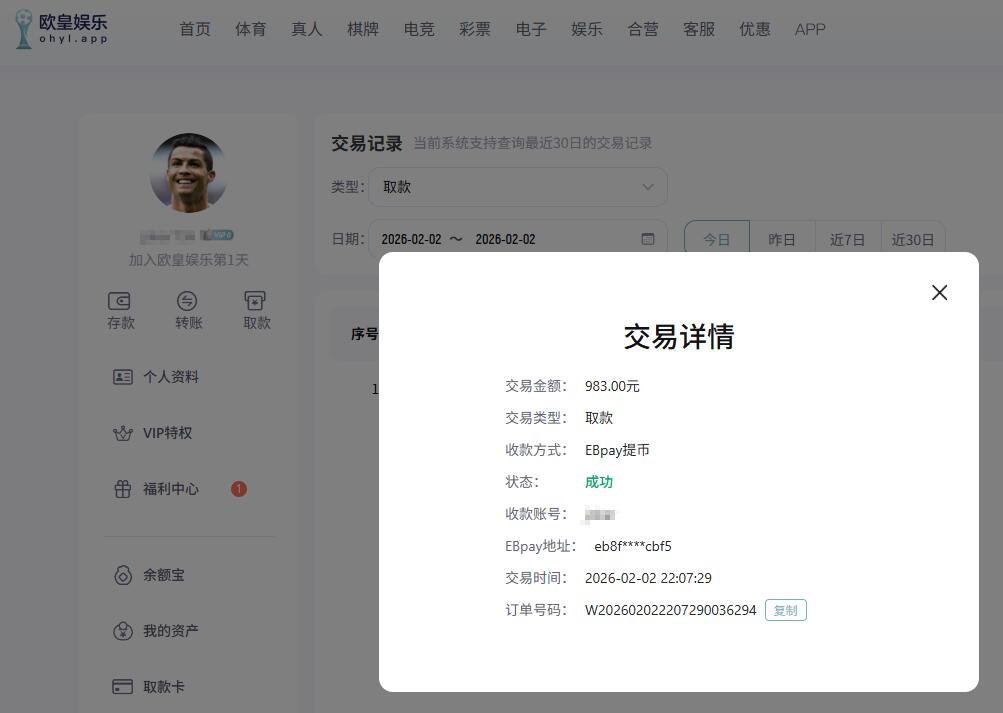Image resolution: width=1003 pixels, height=713 pixels.
Task: Click the 转账 transfer icon
Action: point(188,302)
